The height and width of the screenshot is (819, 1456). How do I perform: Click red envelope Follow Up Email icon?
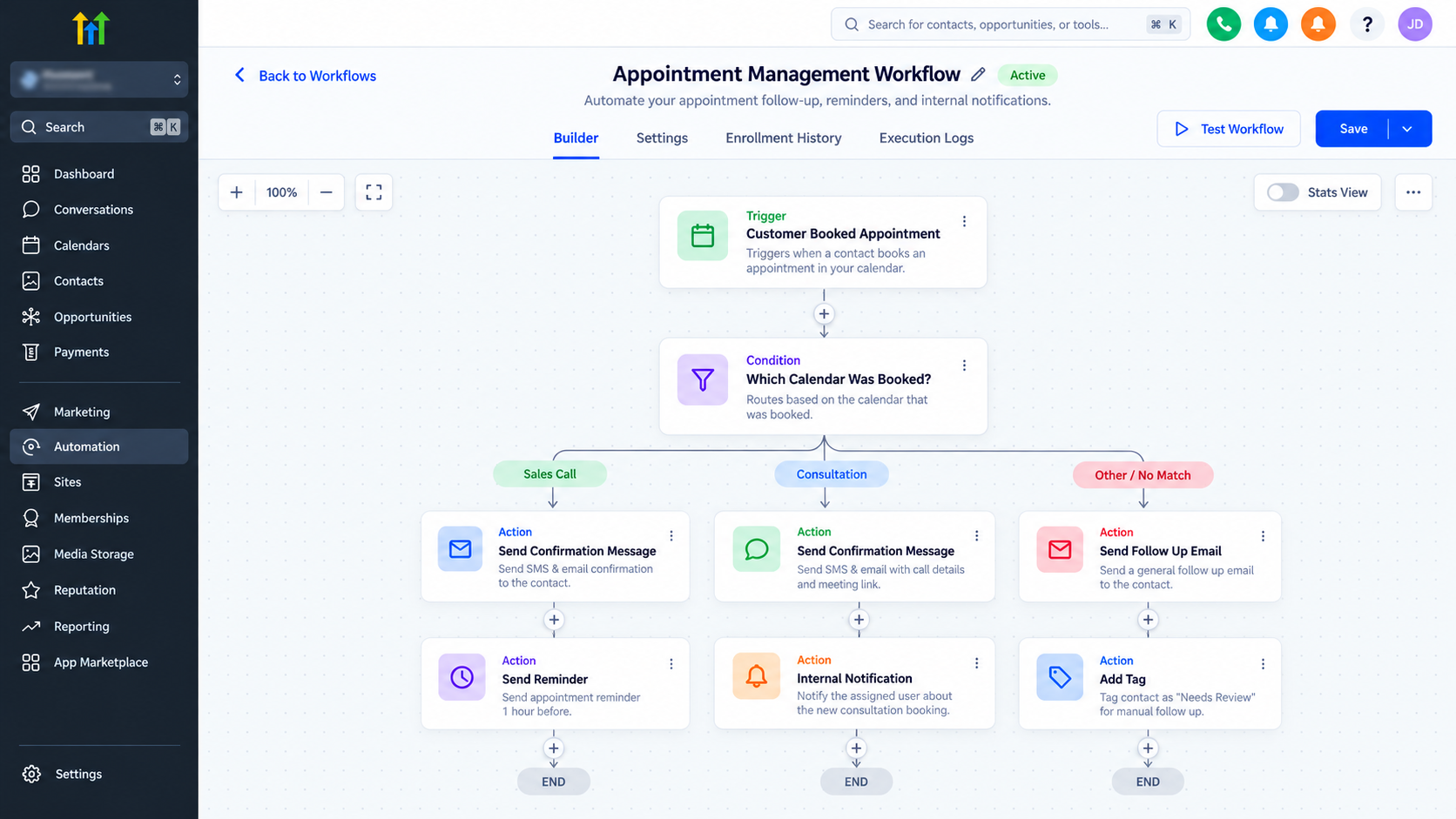point(1060,549)
